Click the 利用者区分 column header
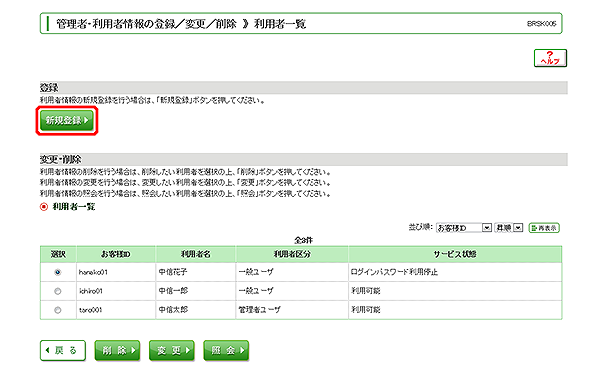Image resolution: width=600 pixels, height=374 pixels. (292, 254)
